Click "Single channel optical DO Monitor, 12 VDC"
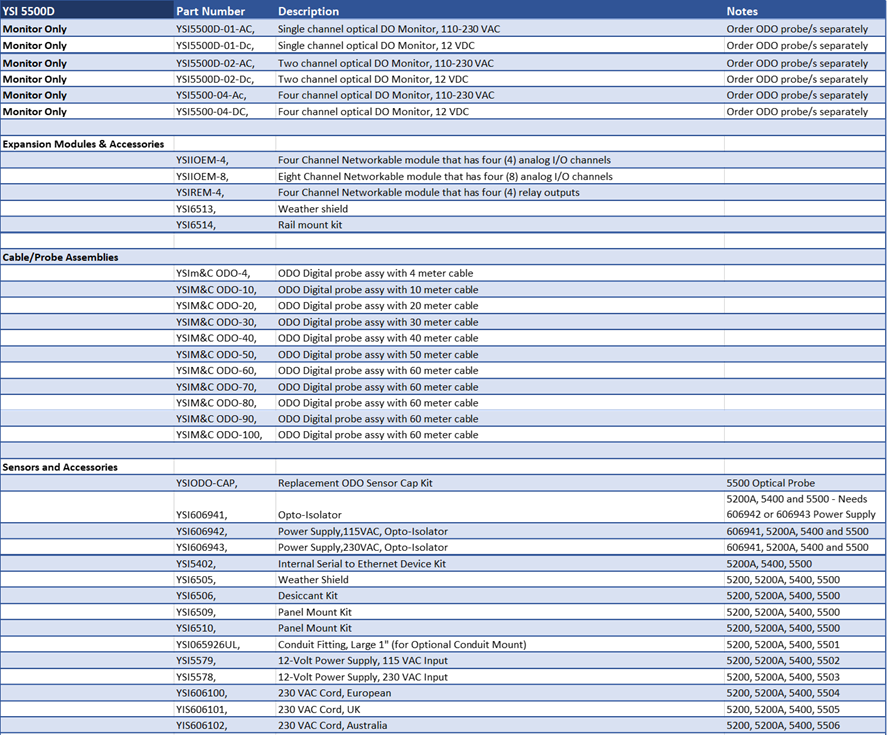The image size is (887, 735). click(x=376, y=45)
